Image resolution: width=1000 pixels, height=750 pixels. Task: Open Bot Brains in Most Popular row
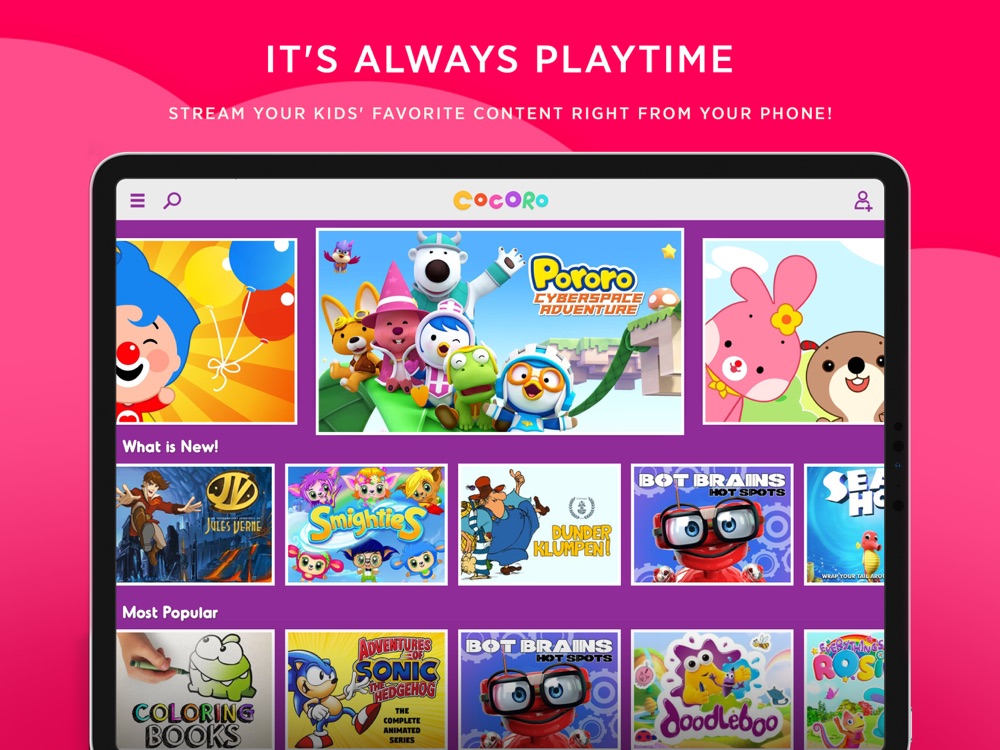point(539,689)
